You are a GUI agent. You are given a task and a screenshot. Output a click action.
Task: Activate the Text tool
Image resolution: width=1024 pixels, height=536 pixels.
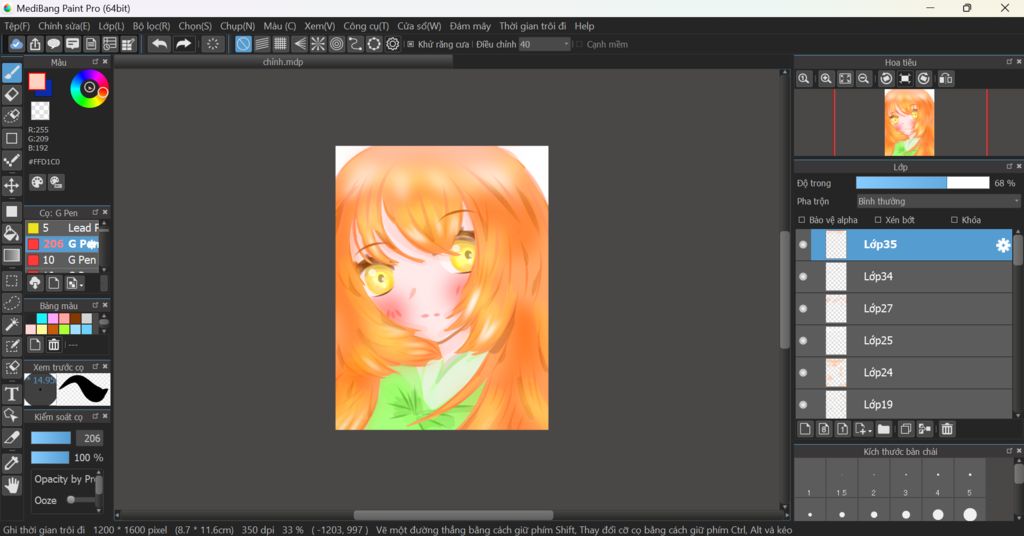pos(12,394)
